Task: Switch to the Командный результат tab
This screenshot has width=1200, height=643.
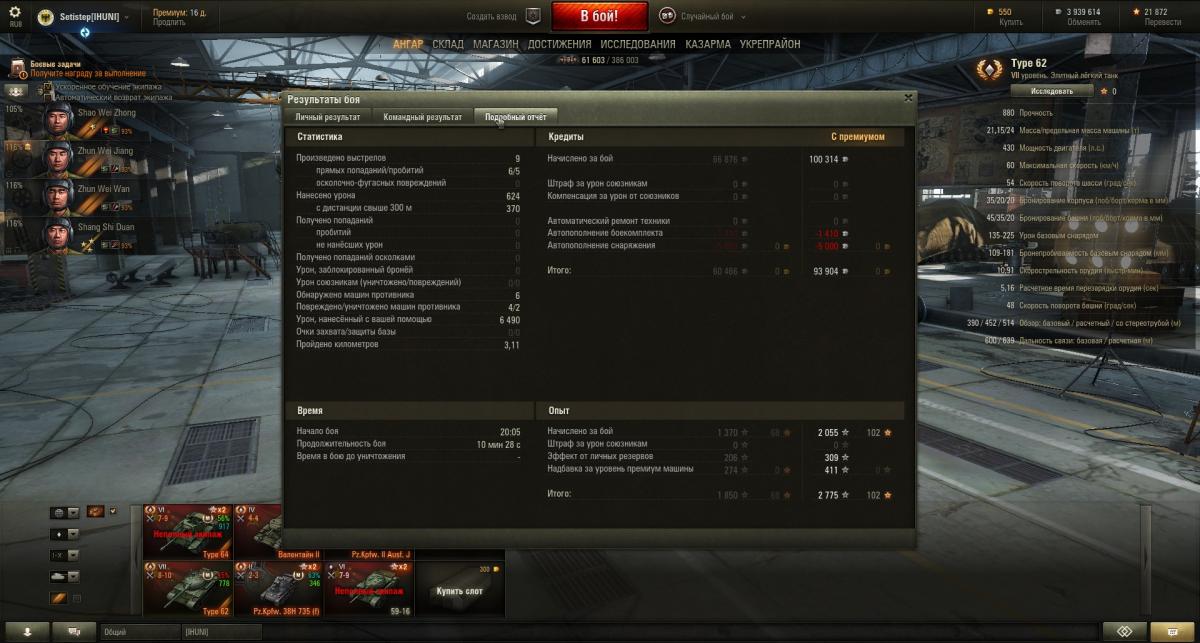Action: click(423, 117)
